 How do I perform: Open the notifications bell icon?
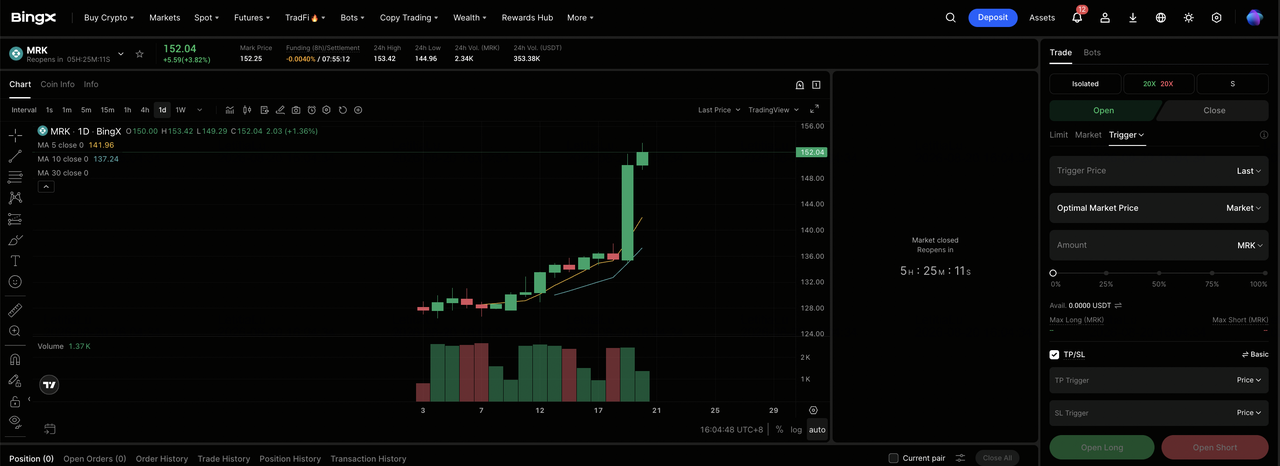pos(1077,17)
